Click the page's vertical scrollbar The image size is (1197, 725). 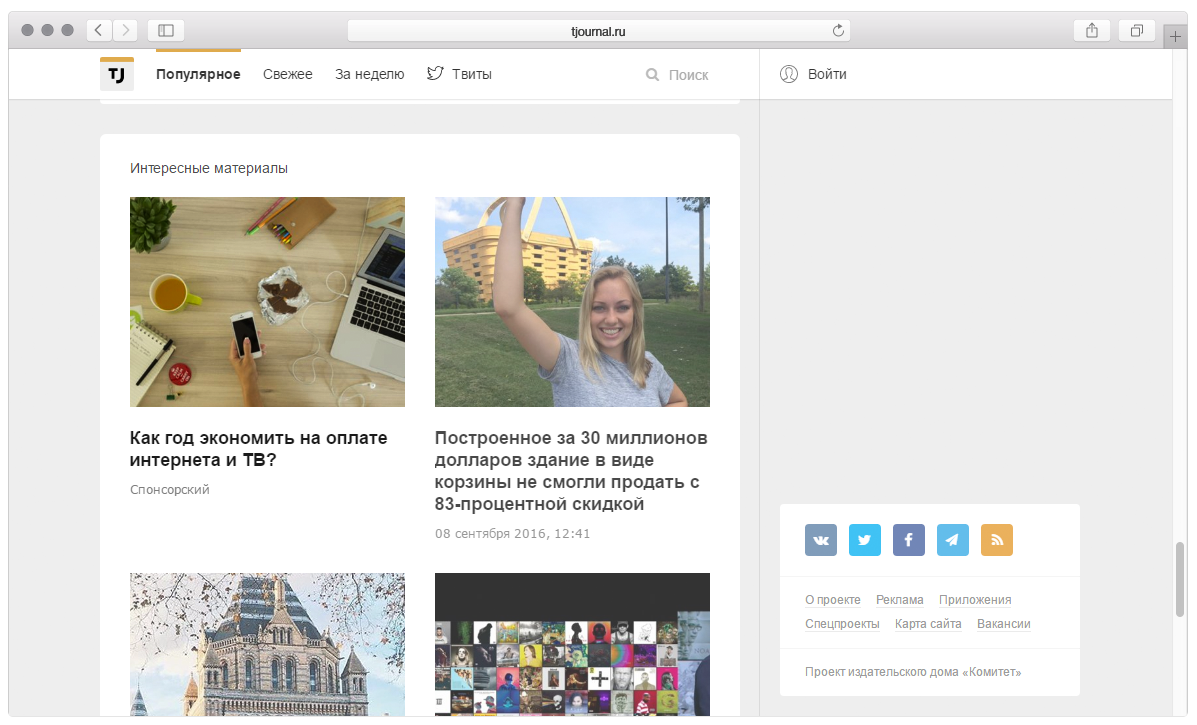[x=1181, y=579]
